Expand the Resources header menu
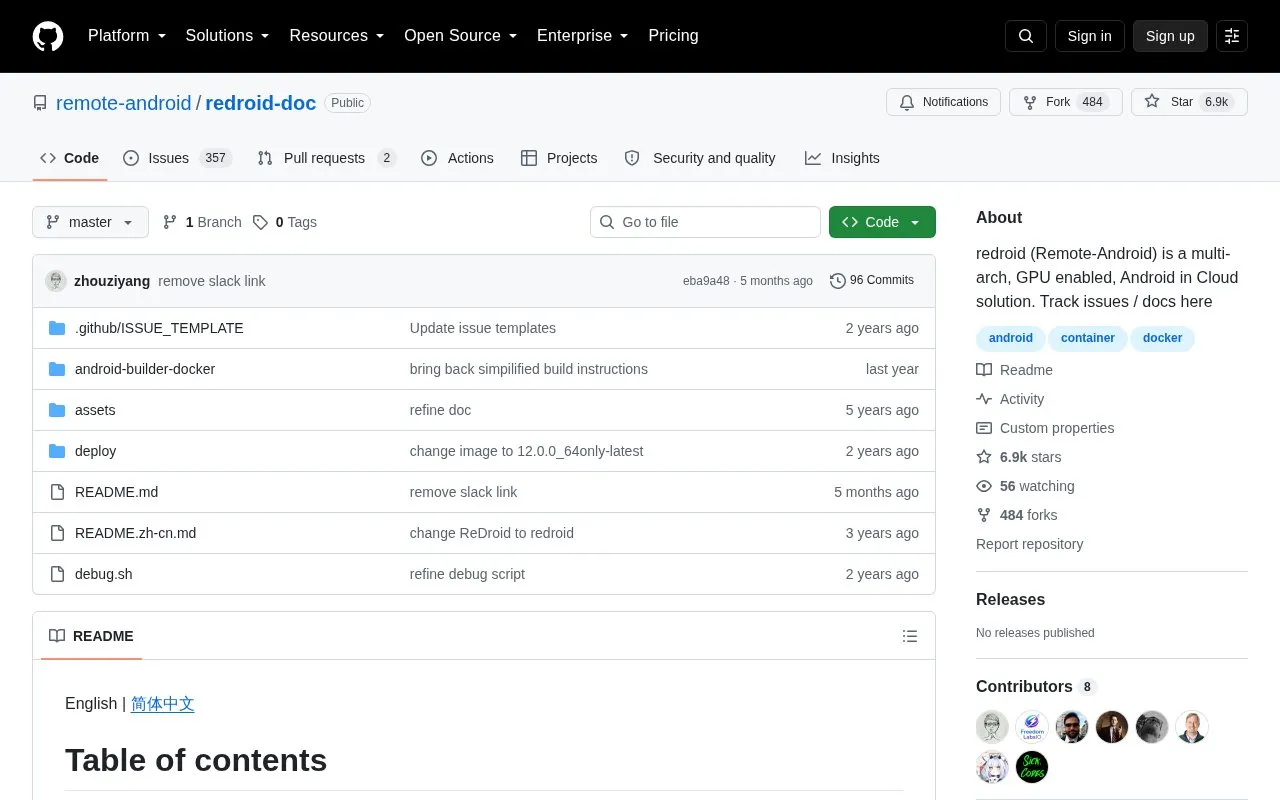 coord(337,36)
